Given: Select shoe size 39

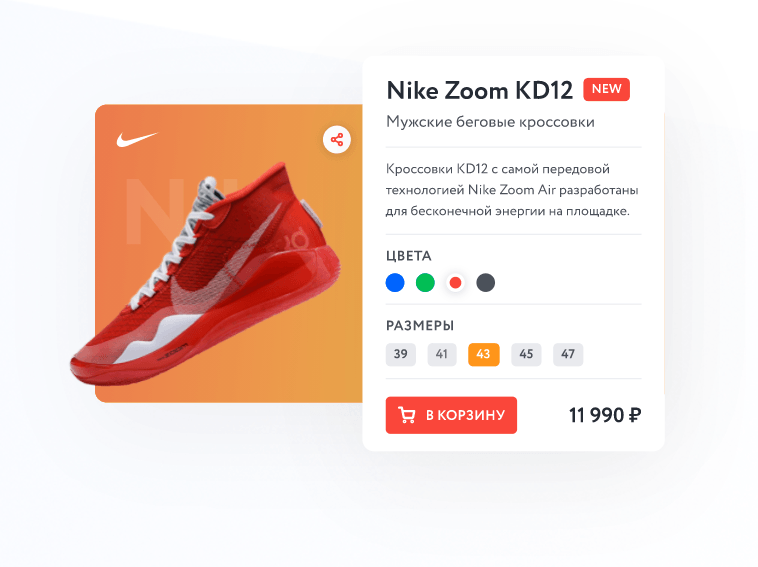Looking at the screenshot, I should coord(400,354).
